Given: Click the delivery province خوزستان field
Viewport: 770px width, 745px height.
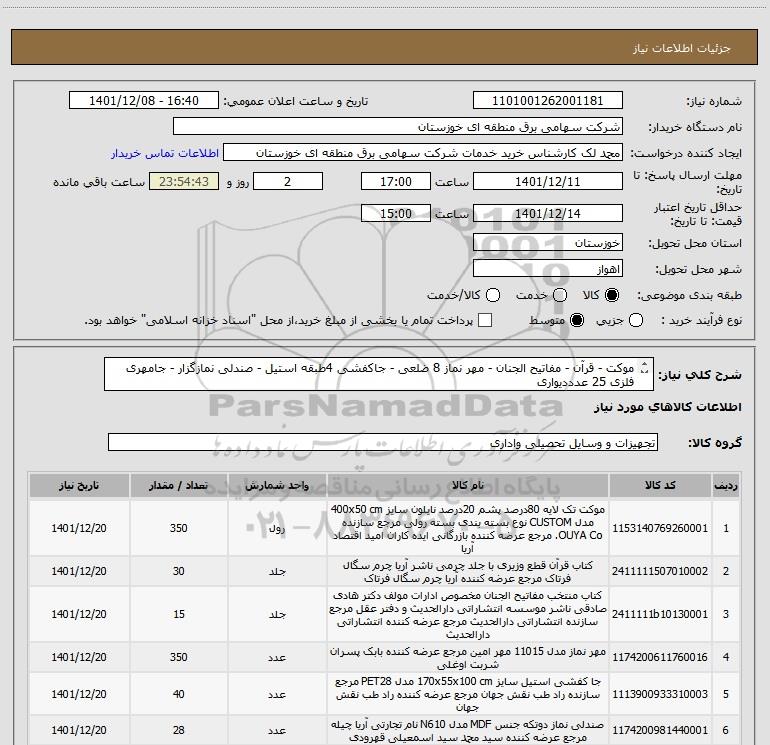Looking at the screenshot, I should [x=547, y=243].
